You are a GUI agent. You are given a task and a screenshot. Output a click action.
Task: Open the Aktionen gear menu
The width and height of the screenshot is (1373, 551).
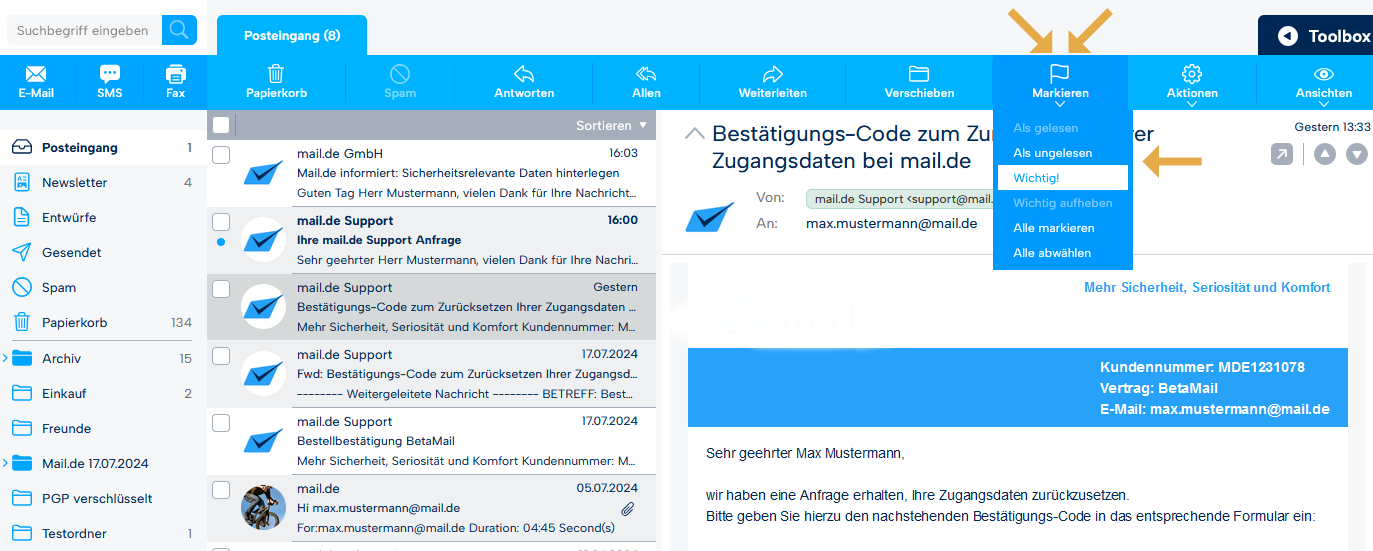tap(1192, 82)
